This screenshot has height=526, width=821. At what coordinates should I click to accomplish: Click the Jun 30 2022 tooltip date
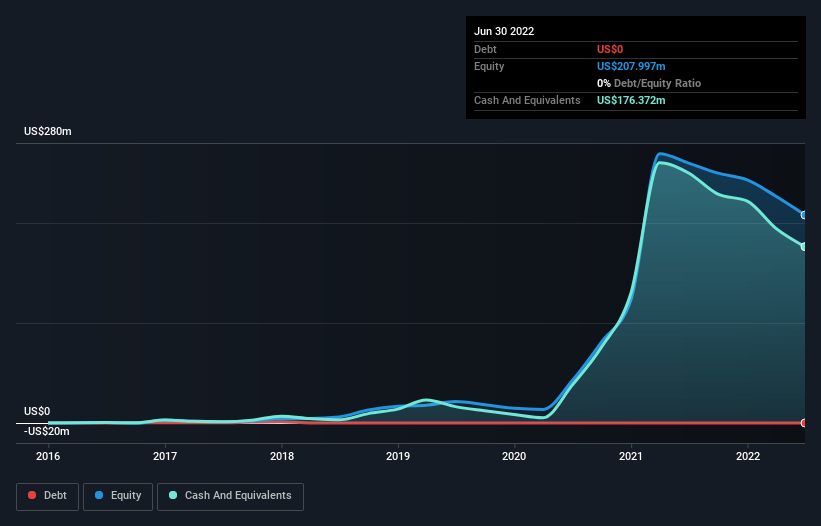click(x=504, y=31)
